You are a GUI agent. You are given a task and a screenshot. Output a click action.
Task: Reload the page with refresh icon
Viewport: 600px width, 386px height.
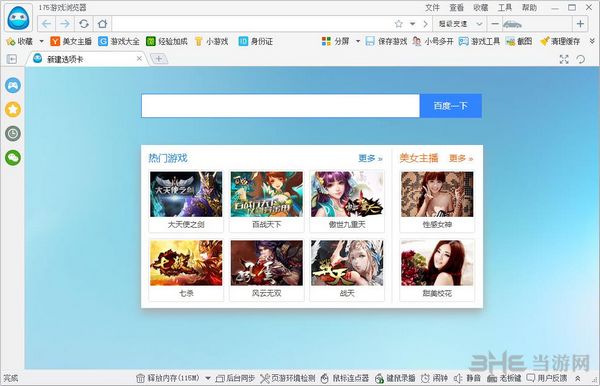[84, 24]
